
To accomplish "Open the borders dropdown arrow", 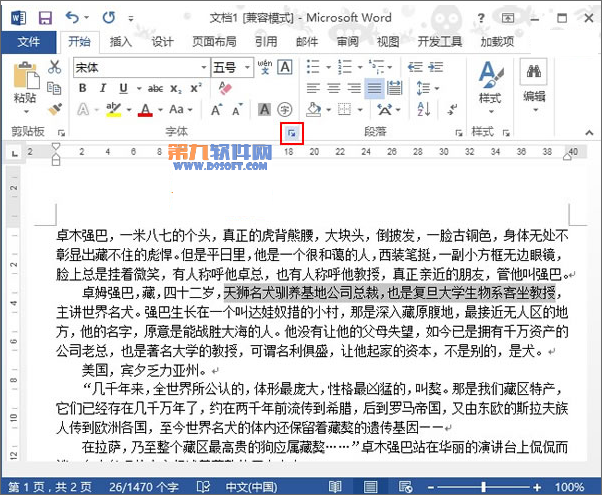I will [360, 110].
